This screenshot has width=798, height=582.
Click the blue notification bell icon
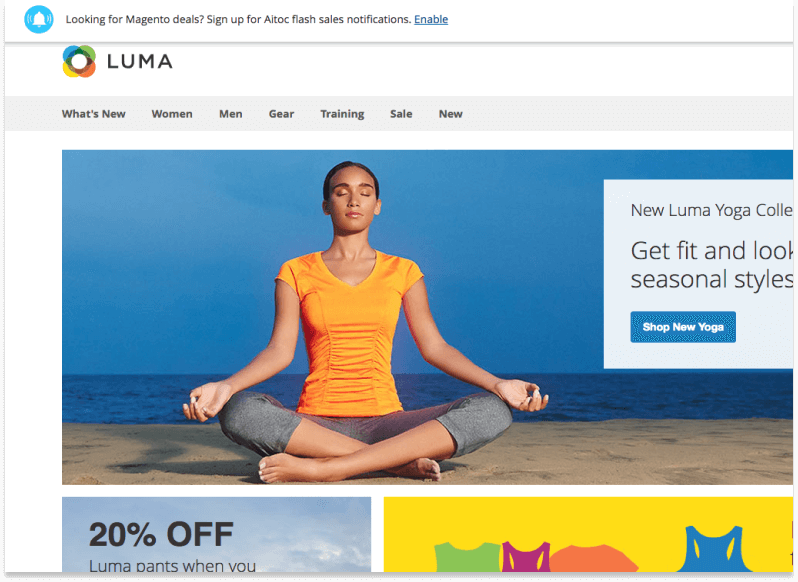tap(39, 19)
